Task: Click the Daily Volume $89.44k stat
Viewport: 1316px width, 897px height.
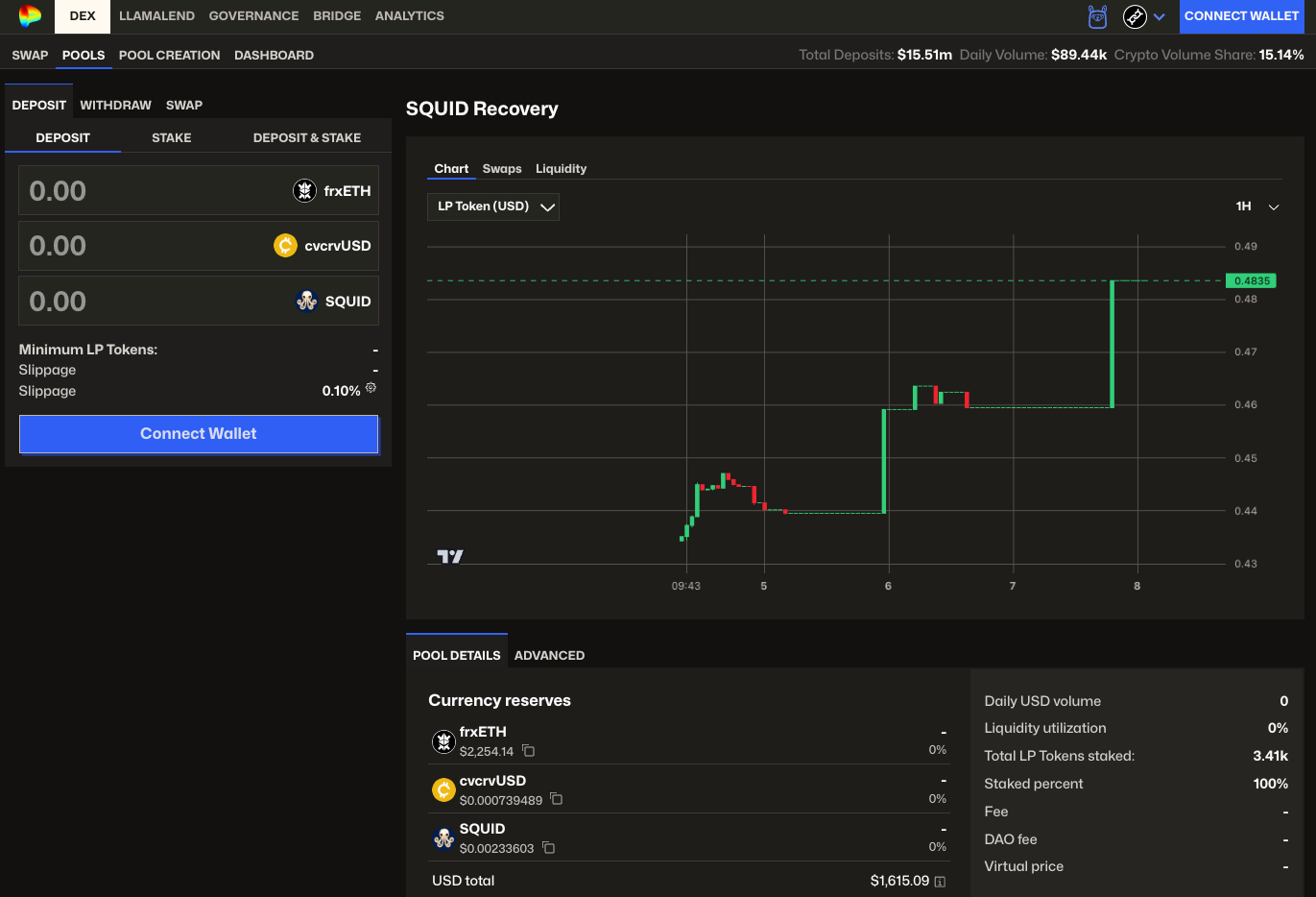Action: [1033, 55]
